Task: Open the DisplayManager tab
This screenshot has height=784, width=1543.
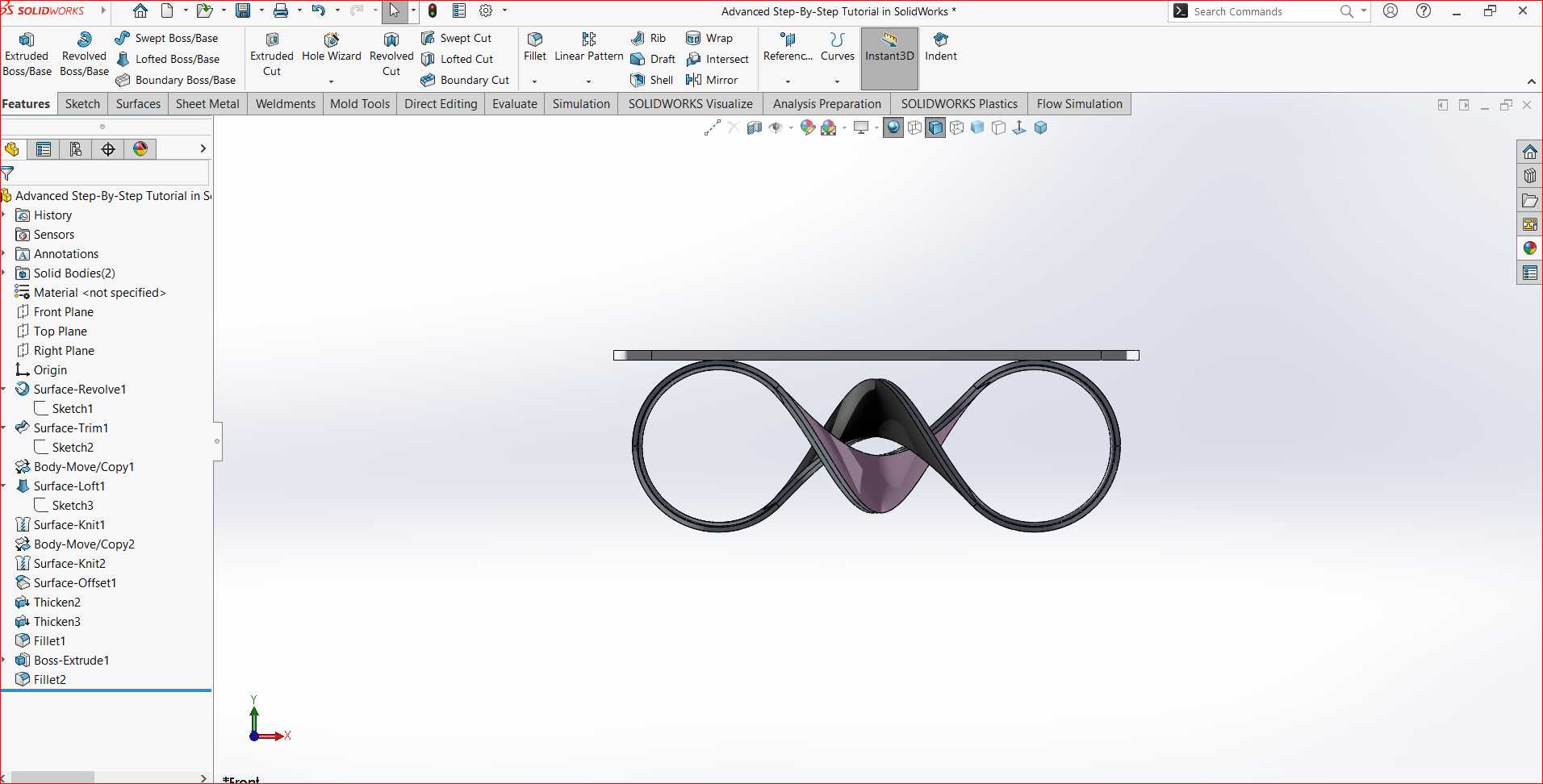Action: click(x=140, y=149)
